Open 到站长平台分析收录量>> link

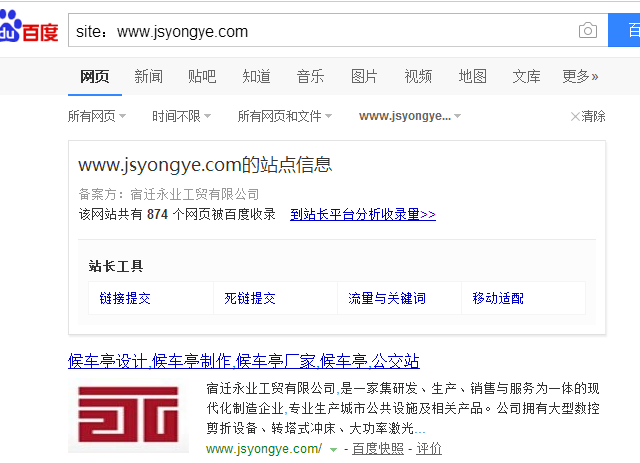coord(363,214)
